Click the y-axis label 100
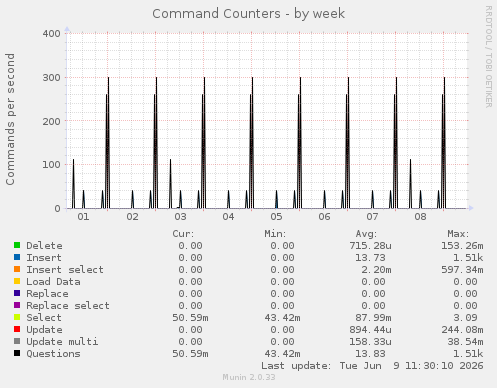The height and width of the screenshot is (388, 497). point(52,165)
